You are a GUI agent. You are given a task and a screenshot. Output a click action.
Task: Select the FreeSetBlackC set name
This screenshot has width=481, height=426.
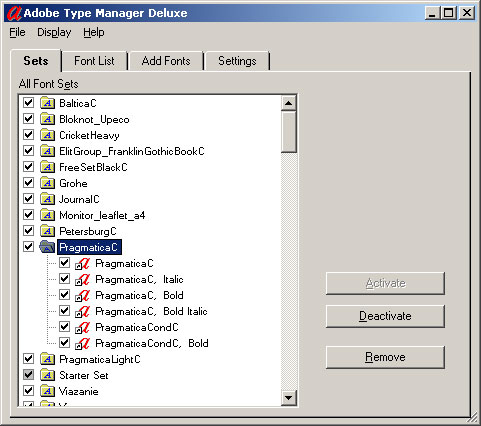click(93, 167)
